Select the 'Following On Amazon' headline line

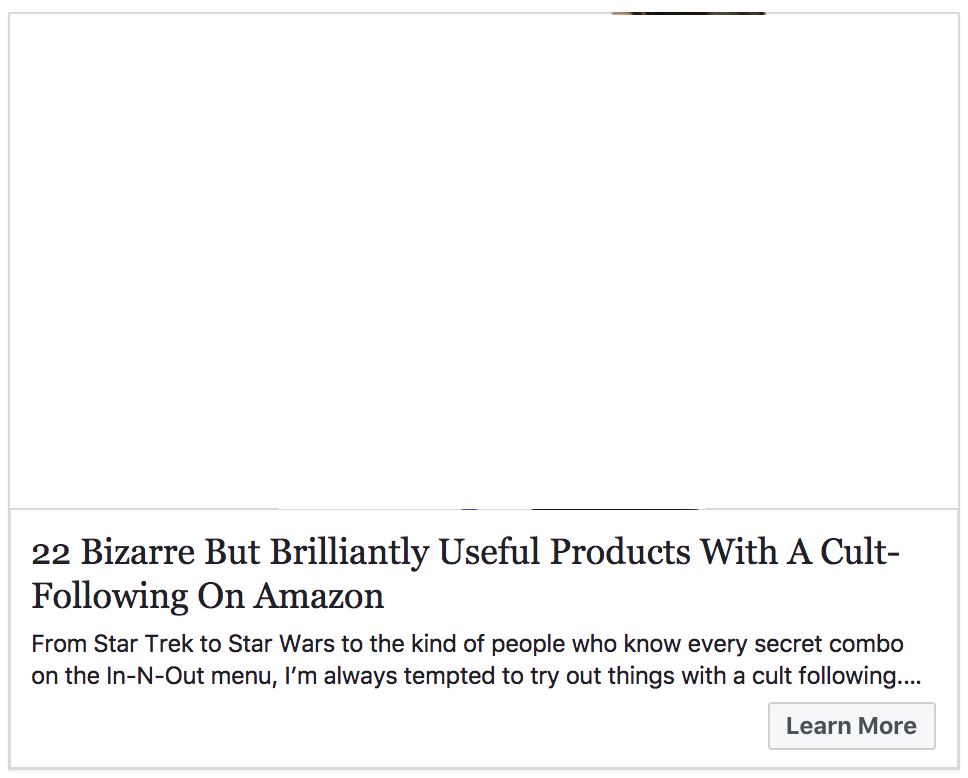[207, 596]
